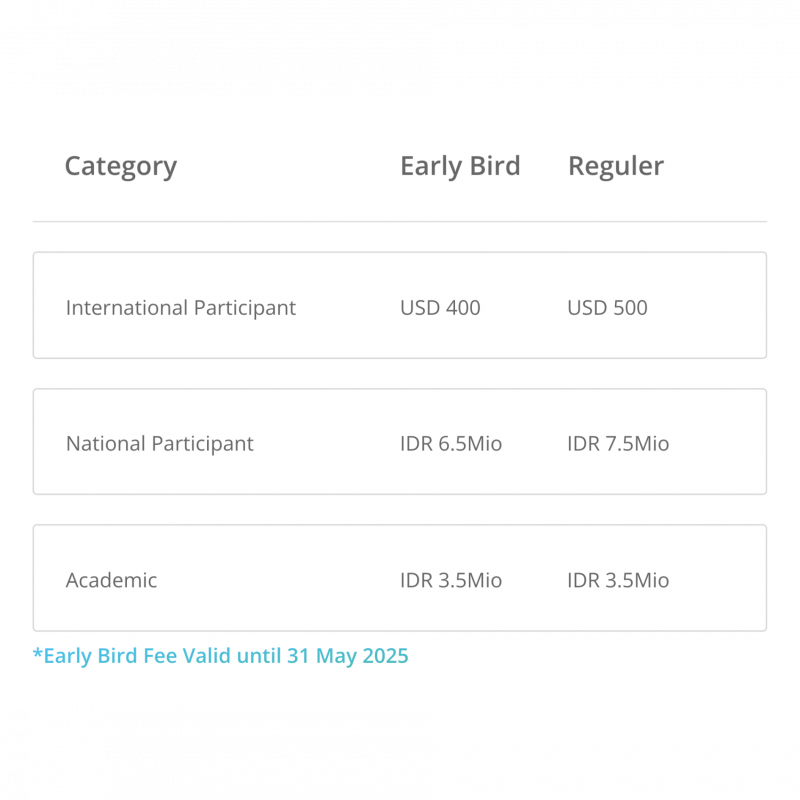Click the word 'Bird' in Early Bird header
This screenshot has width=800, height=800.
tap(495, 166)
